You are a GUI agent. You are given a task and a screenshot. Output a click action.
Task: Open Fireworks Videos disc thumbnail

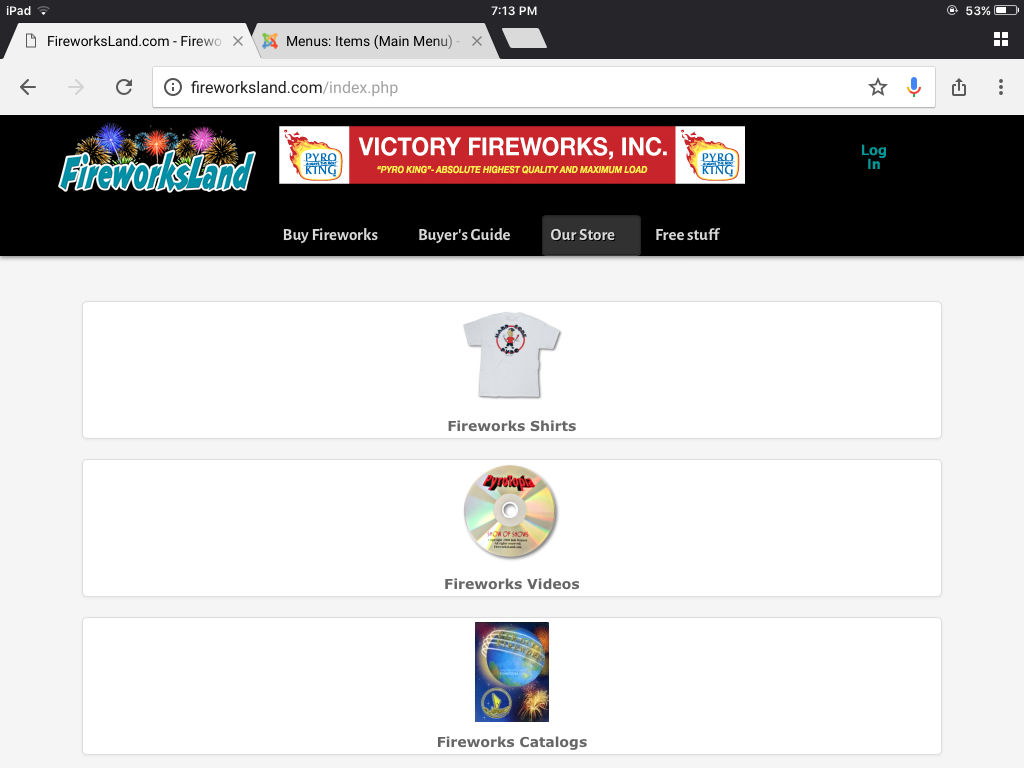click(x=510, y=511)
